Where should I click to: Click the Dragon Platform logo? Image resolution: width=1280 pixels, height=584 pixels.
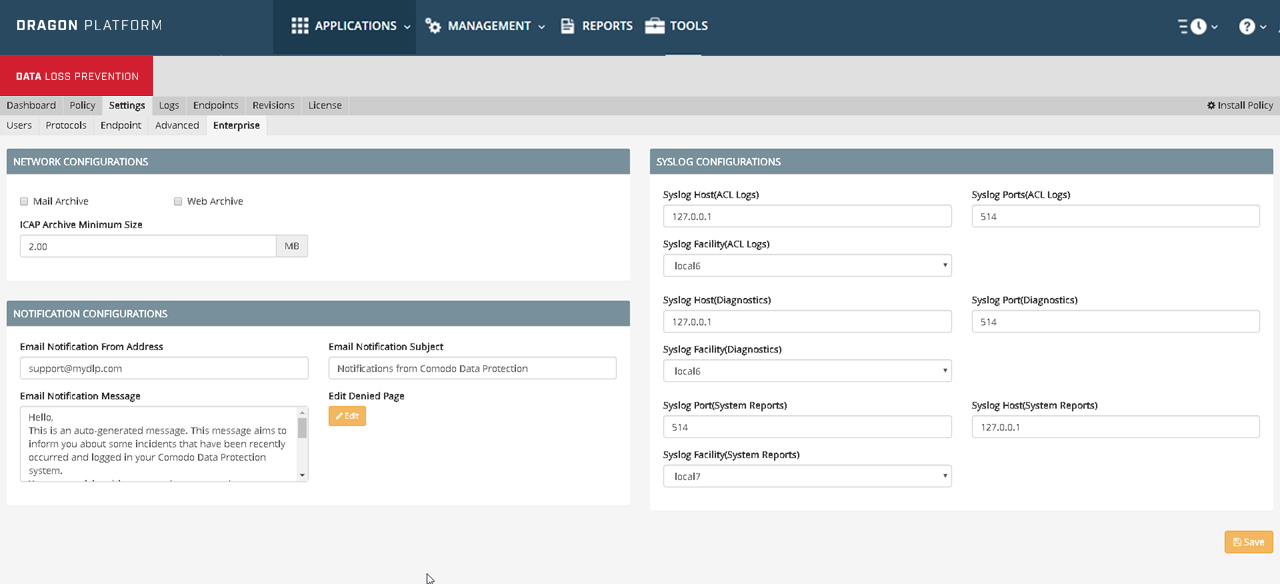coord(89,26)
